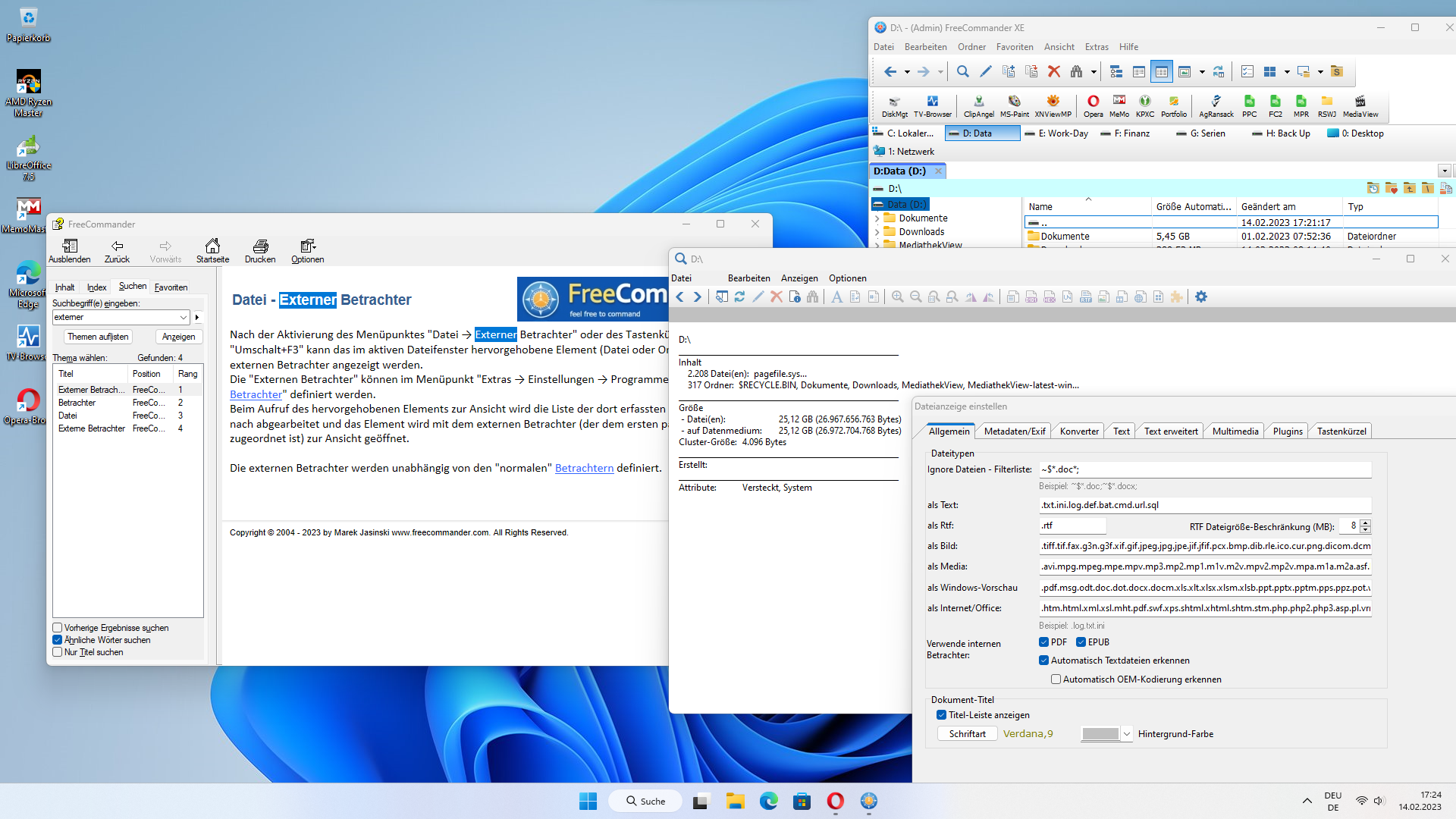Click the Themen auflisten button
Image resolution: width=1456 pixels, height=819 pixels.
[98, 337]
